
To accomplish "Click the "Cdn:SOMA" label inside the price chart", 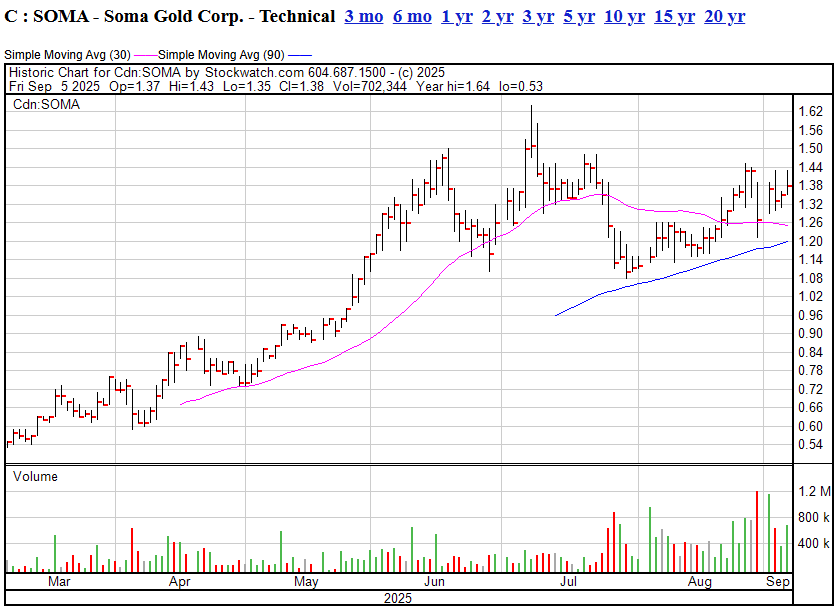I will click(46, 104).
